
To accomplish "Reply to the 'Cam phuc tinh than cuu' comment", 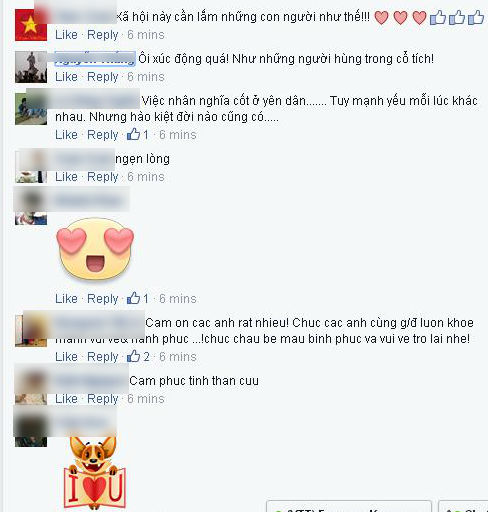I will point(103,399).
